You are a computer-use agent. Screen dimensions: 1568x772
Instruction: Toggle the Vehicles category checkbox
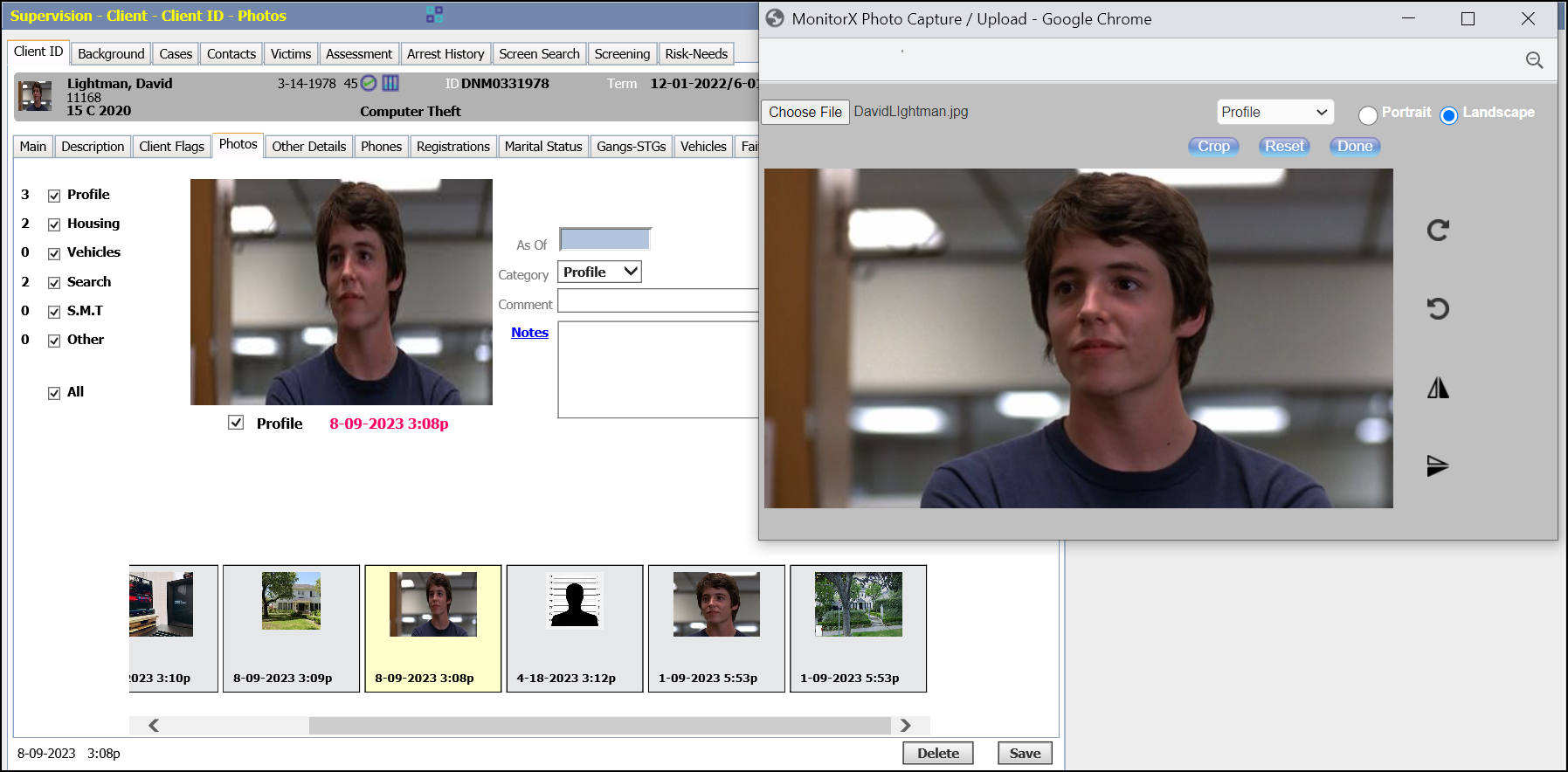54,253
